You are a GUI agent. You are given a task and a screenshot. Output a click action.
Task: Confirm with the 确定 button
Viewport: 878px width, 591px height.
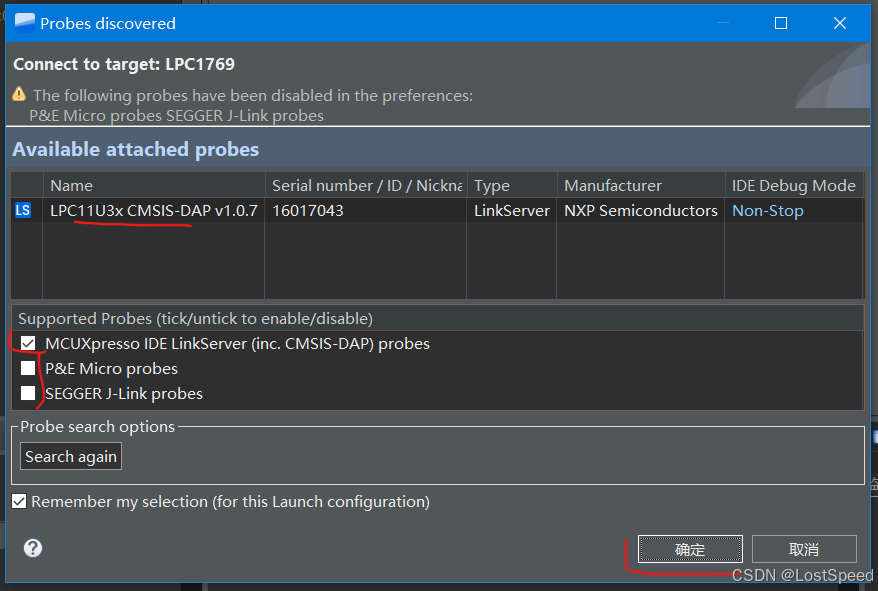pyautogui.click(x=690, y=549)
